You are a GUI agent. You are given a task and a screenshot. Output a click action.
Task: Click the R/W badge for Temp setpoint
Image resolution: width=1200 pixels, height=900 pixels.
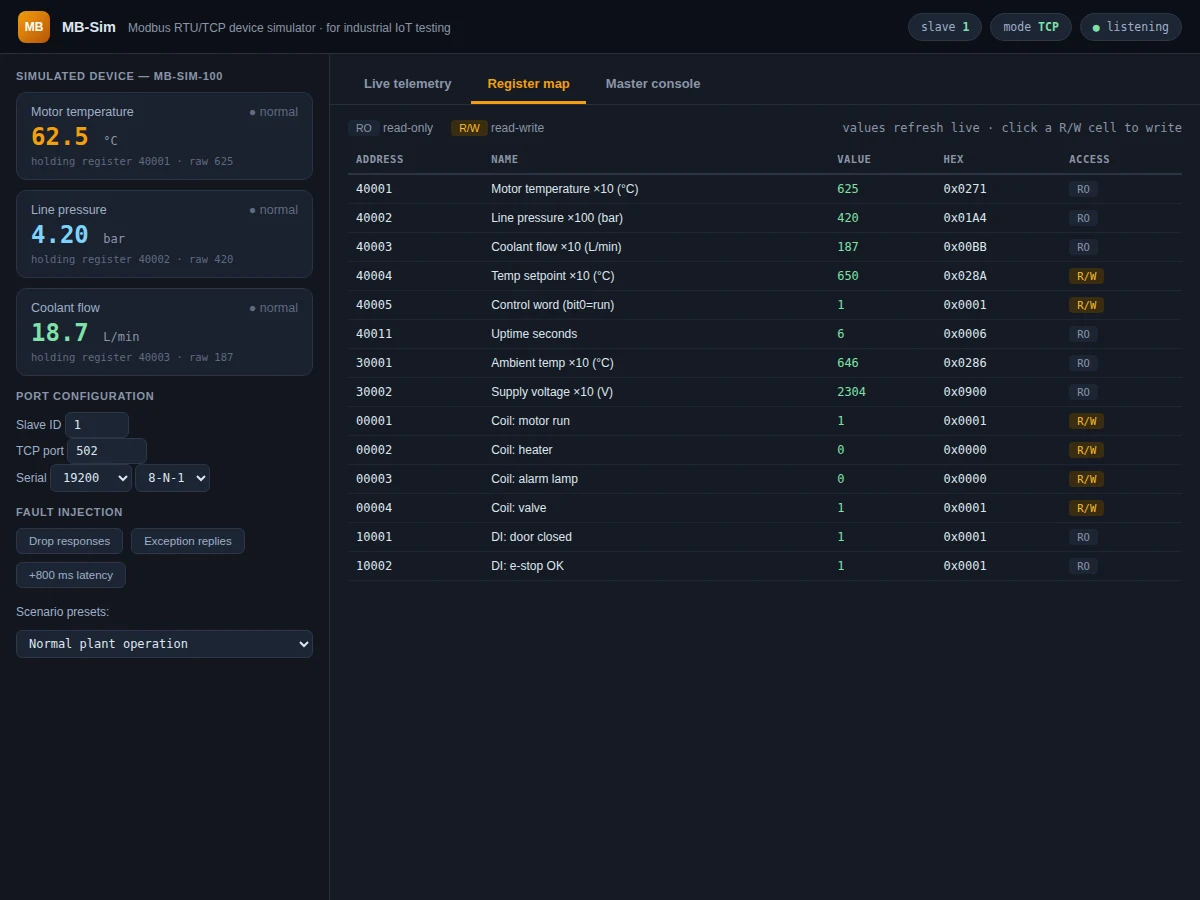tap(1086, 276)
